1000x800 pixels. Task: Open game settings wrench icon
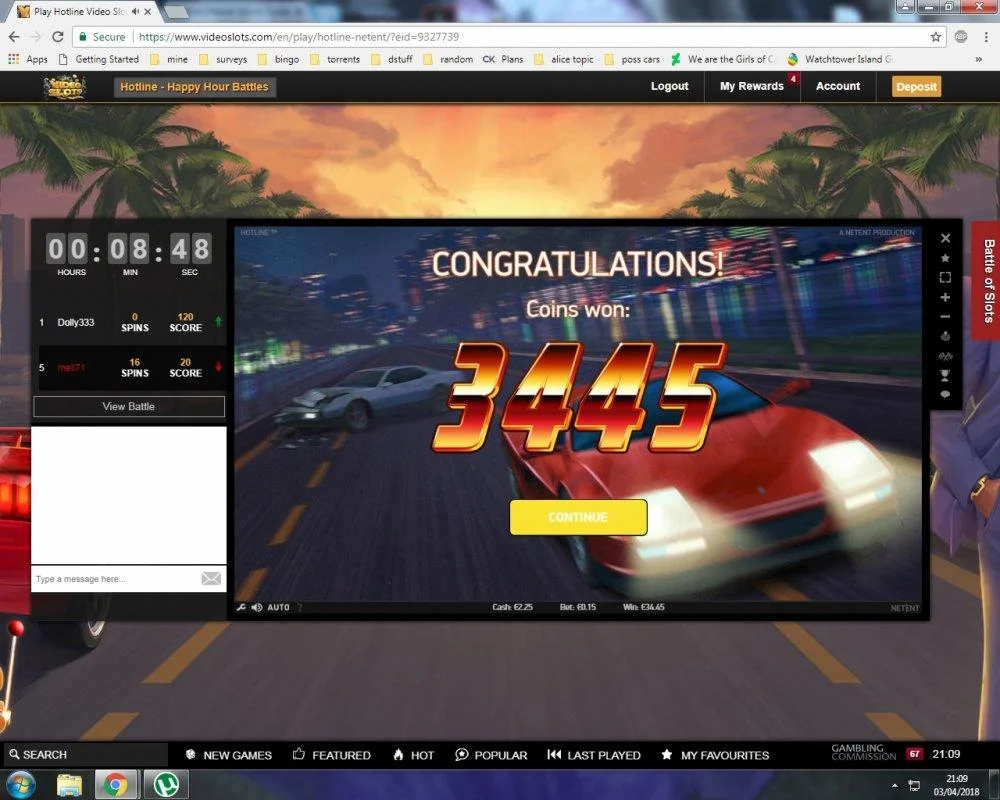pyautogui.click(x=241, y=607)
